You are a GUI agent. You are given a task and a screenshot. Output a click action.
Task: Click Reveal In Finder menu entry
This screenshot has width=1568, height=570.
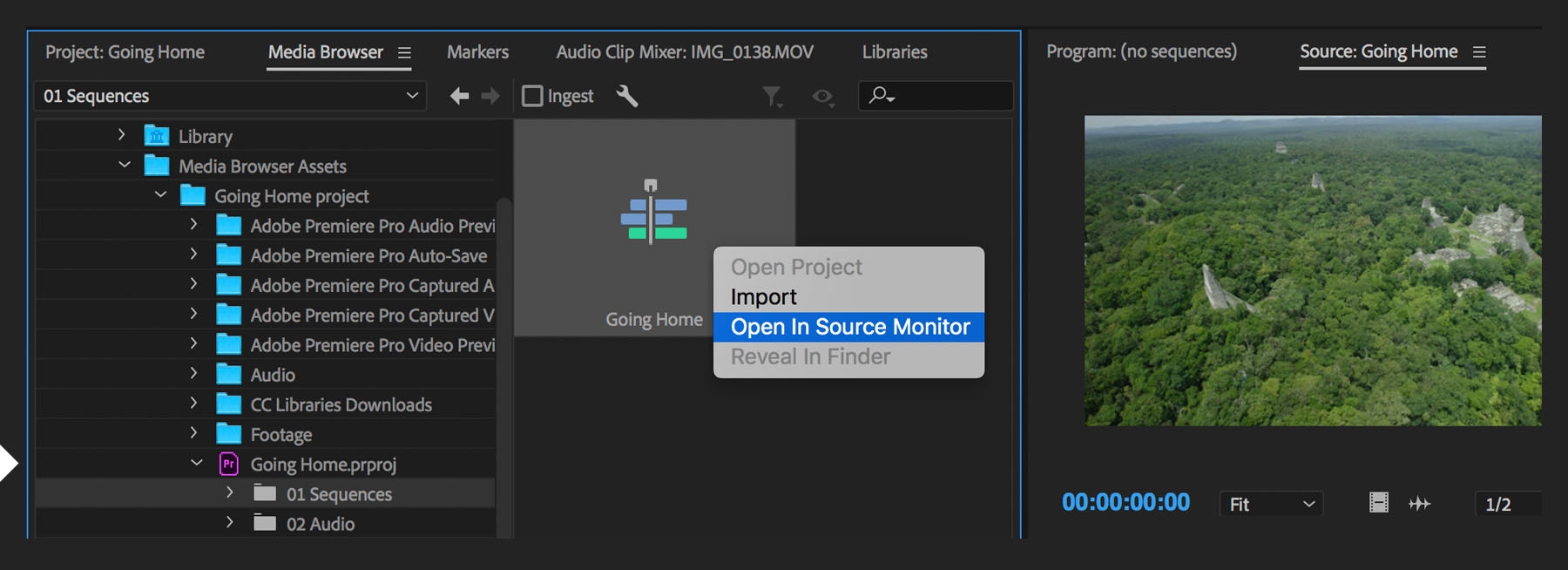pyautogui.click(x=848, y=356)
